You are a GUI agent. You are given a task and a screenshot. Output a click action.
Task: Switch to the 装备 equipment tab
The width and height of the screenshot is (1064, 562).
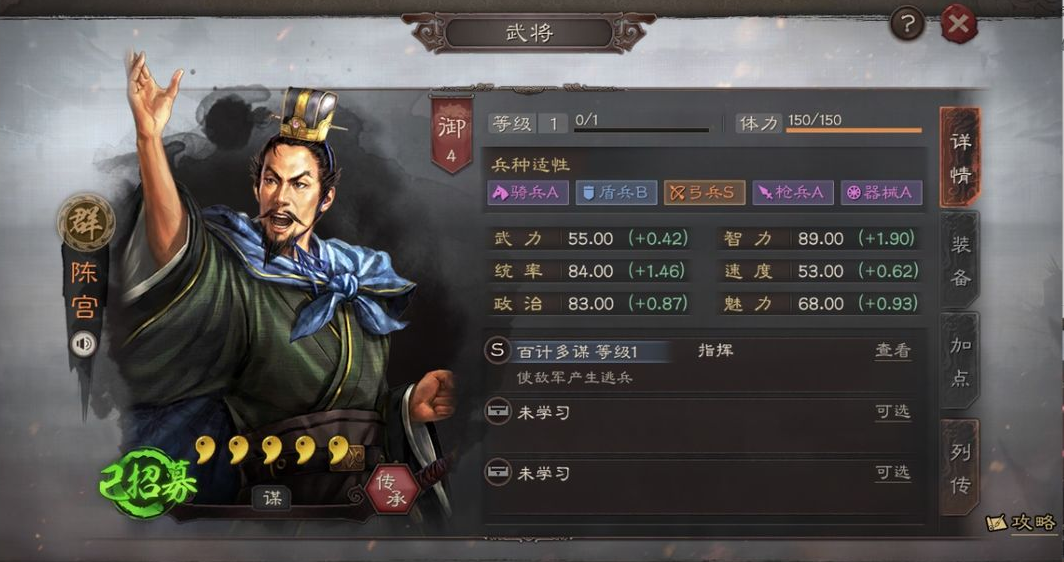pyautogui.click(x=960, y=261)
